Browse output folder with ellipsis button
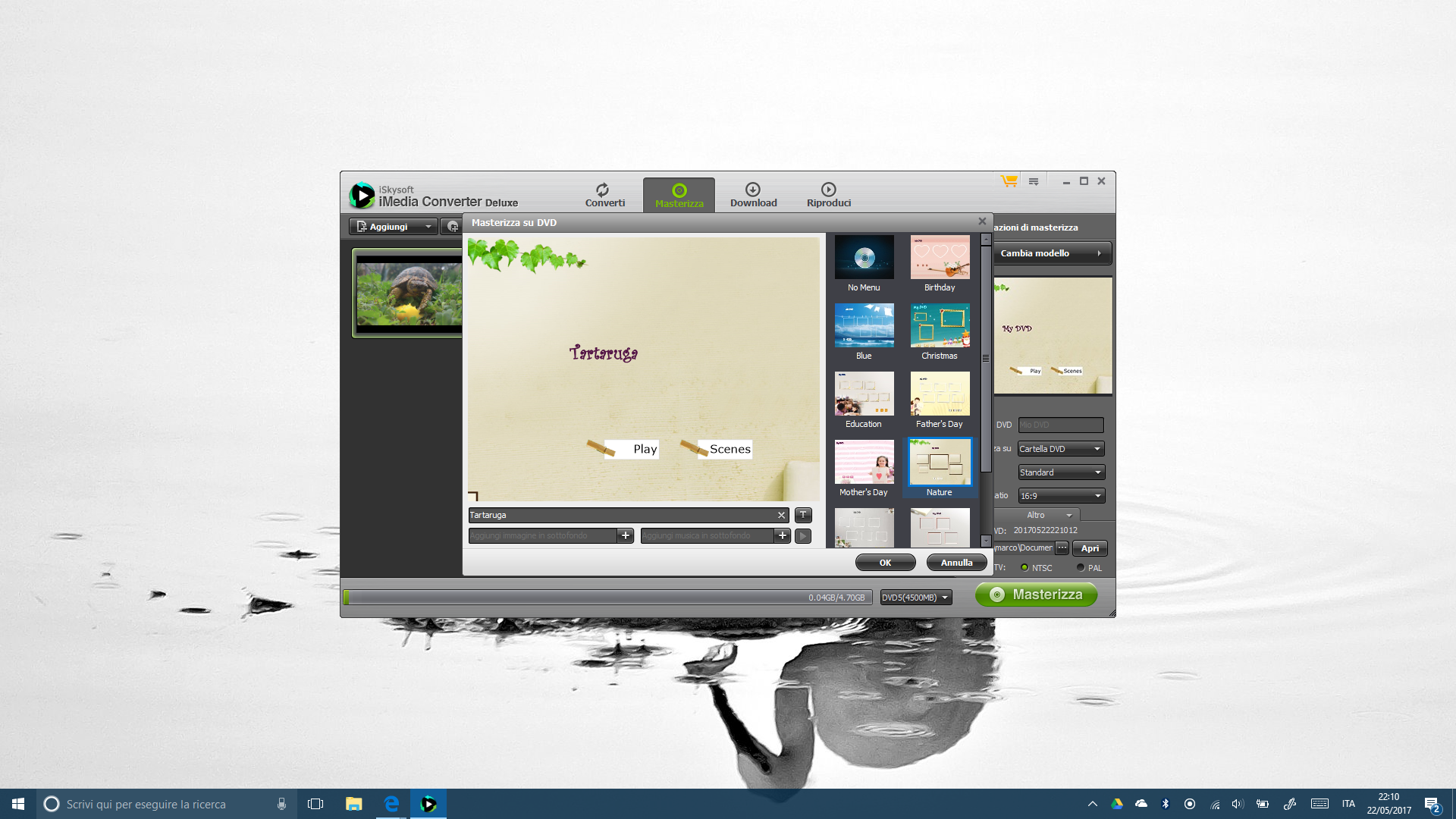The height and width of the screenshot is (819, 1456). click(x=1062, y=548)
